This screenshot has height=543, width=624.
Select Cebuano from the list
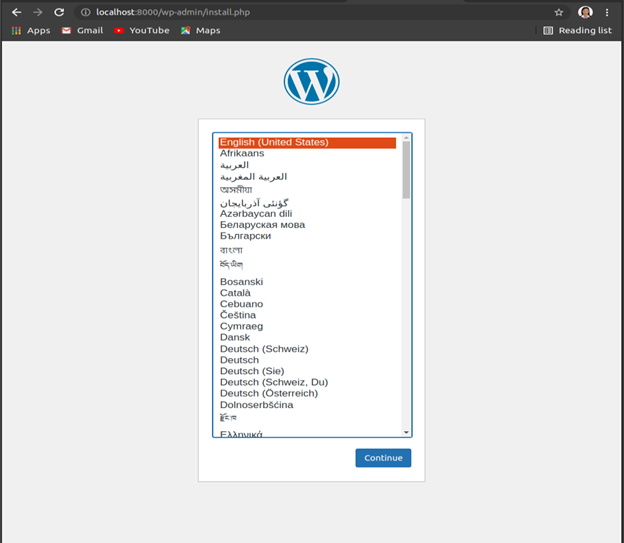pos(307,304)
